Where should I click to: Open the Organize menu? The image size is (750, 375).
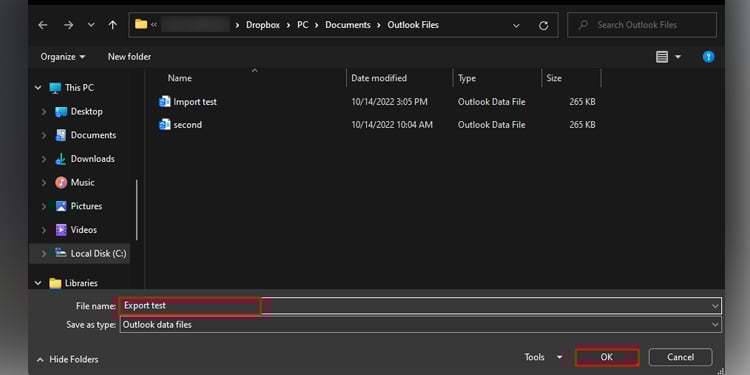pyautogui.click(x=63, y=57)
